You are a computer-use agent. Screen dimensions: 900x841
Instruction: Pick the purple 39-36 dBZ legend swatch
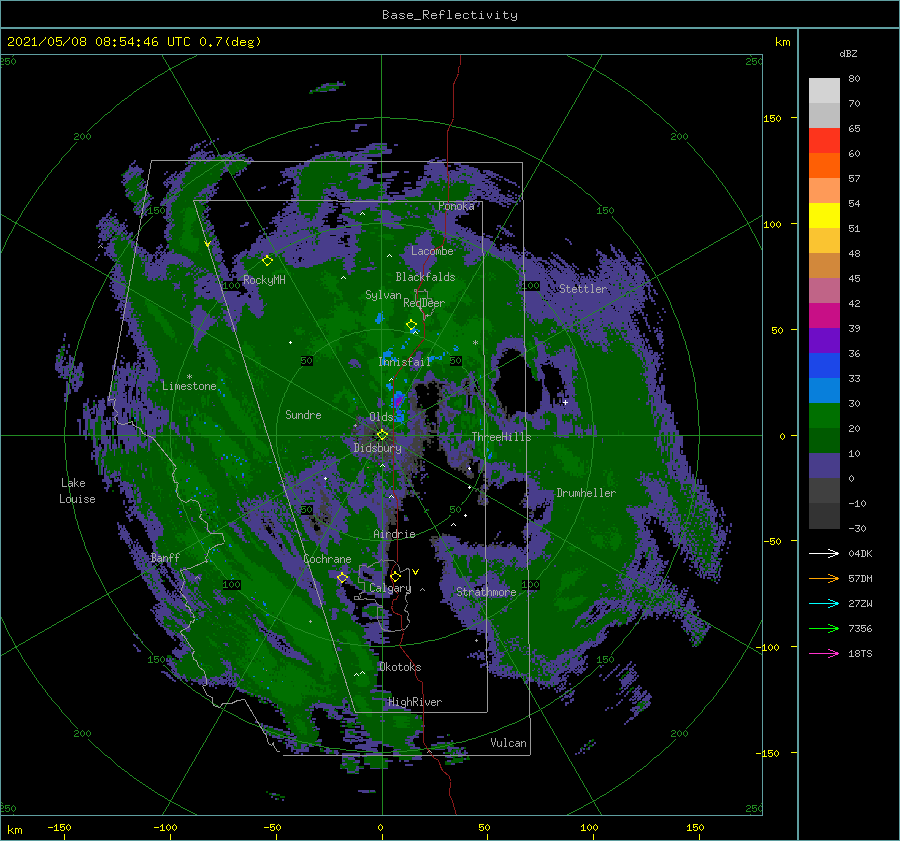pos(824,341)
